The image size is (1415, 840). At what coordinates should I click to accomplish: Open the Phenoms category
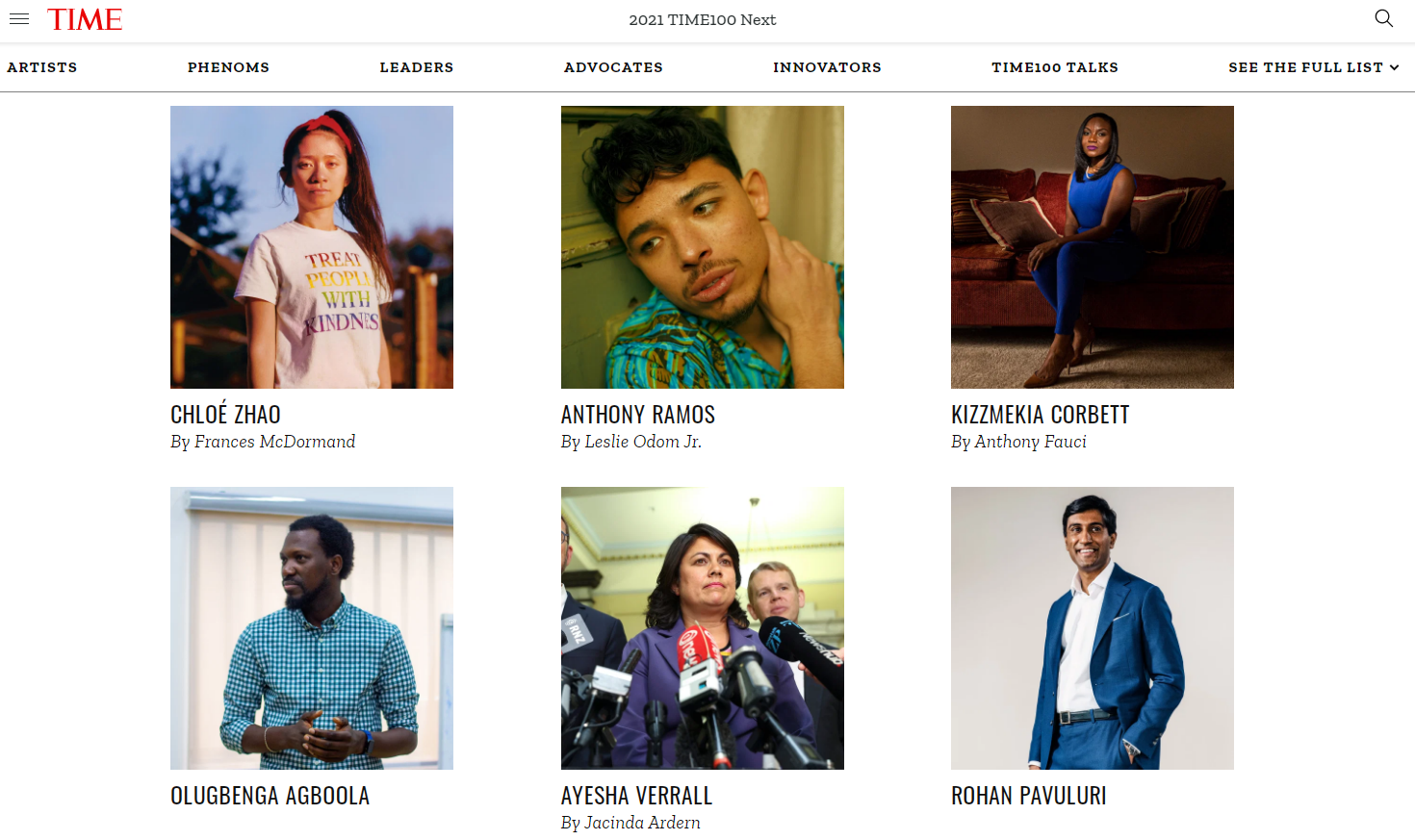tap(228, 67)
